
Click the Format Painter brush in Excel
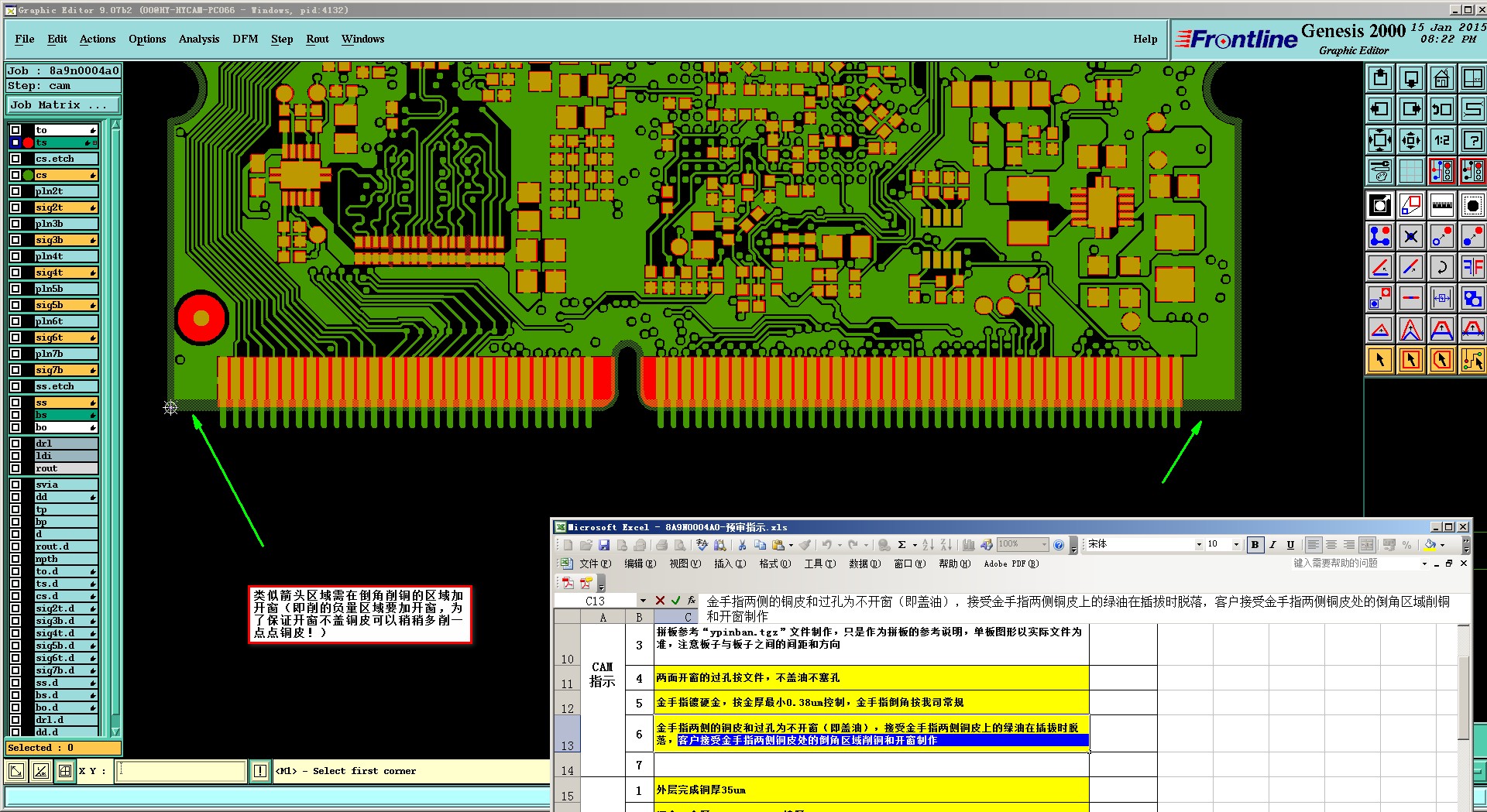[x=805, y=545]
